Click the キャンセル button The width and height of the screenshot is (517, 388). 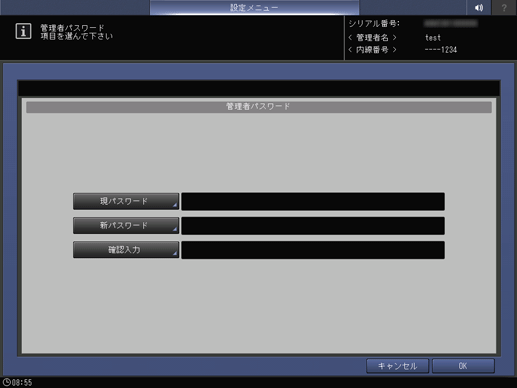pyautogui.click(x=397, y=366)
